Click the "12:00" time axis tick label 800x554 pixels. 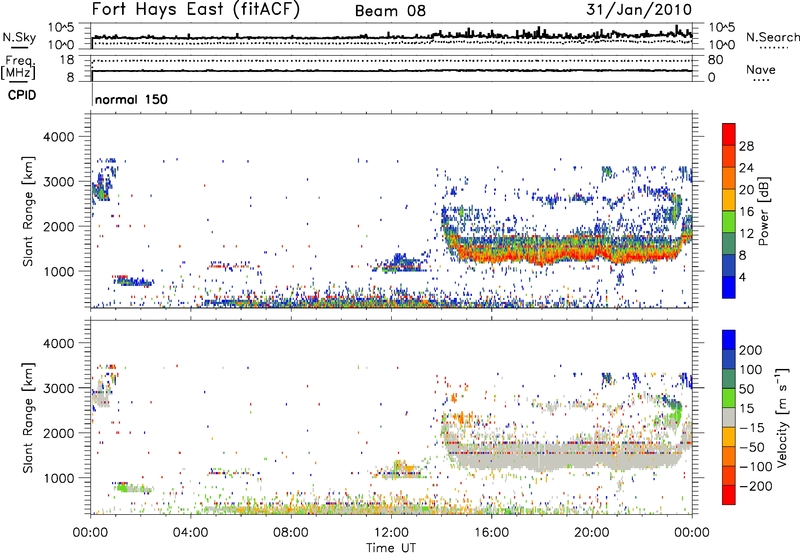tap(391, 533)
